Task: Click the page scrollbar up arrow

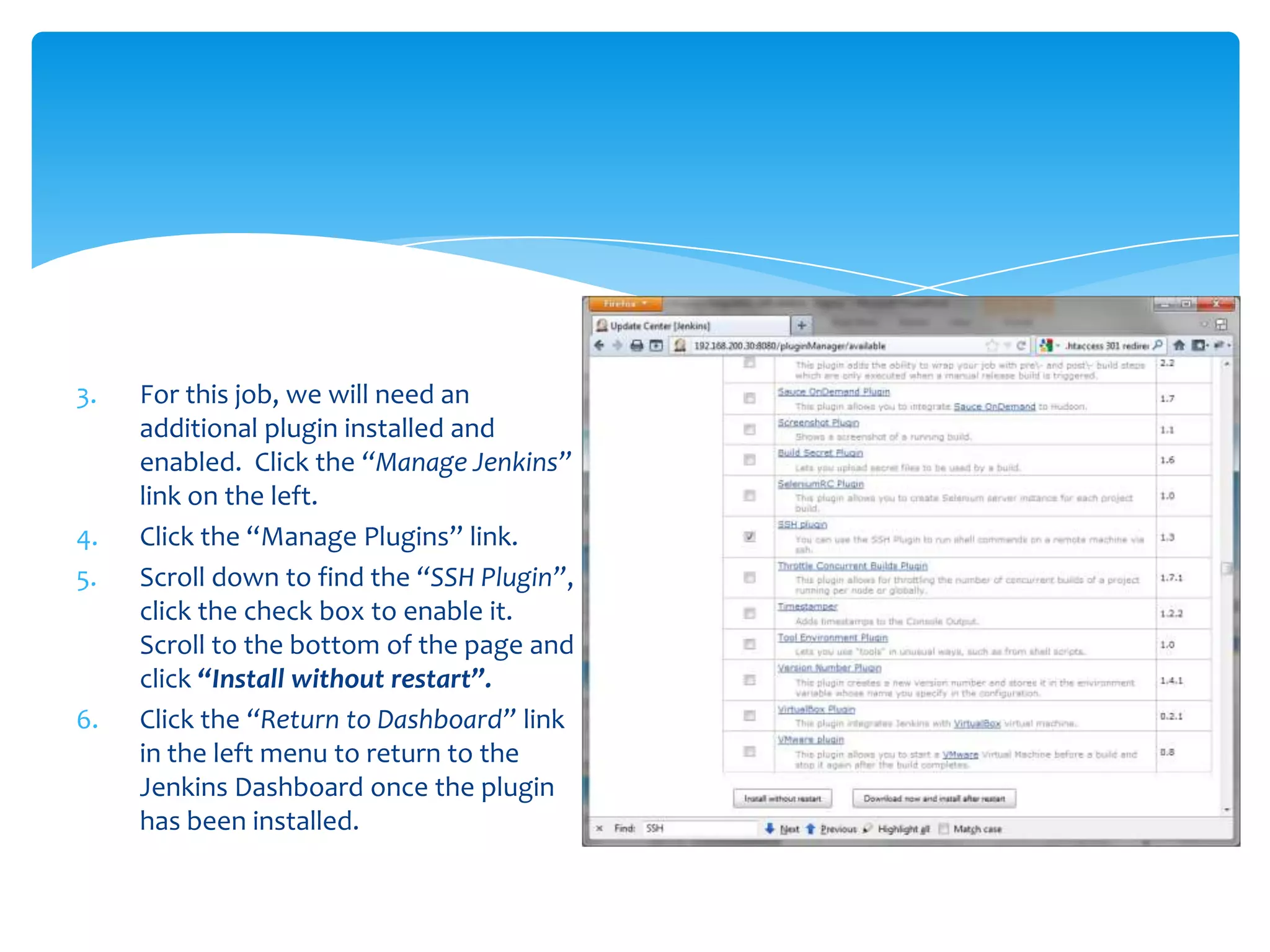Action: [1226, 364]
